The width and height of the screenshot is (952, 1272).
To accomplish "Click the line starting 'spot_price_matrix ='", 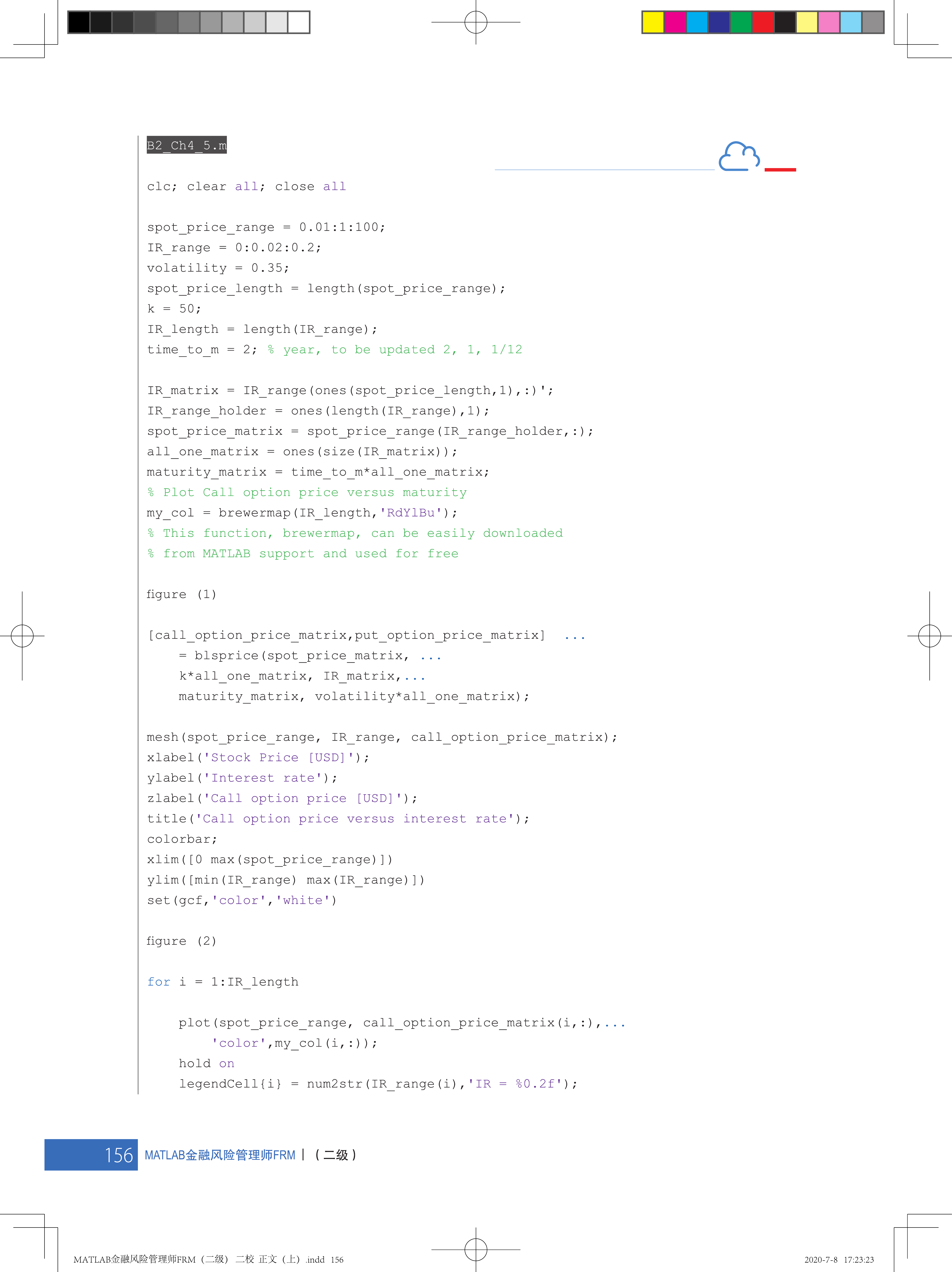I will click(370, 431).
